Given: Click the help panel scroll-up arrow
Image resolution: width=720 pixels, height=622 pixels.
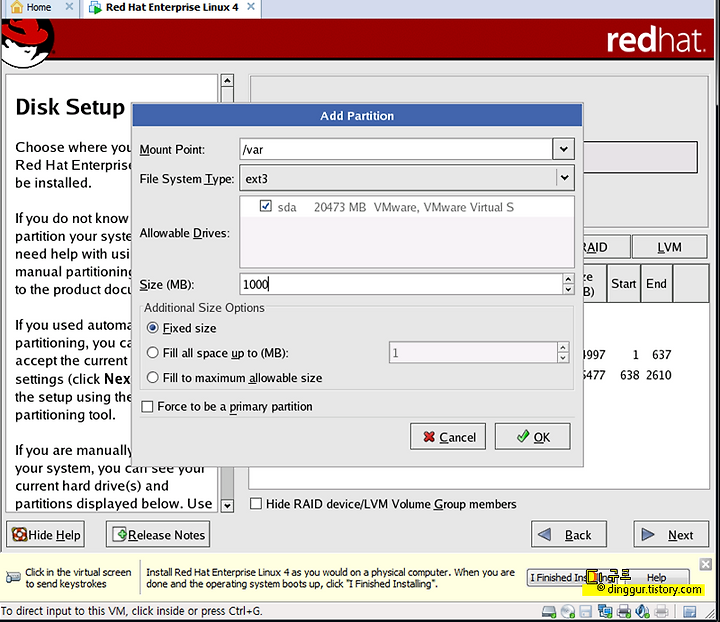Looking at the screenshot, I should 227,80.
